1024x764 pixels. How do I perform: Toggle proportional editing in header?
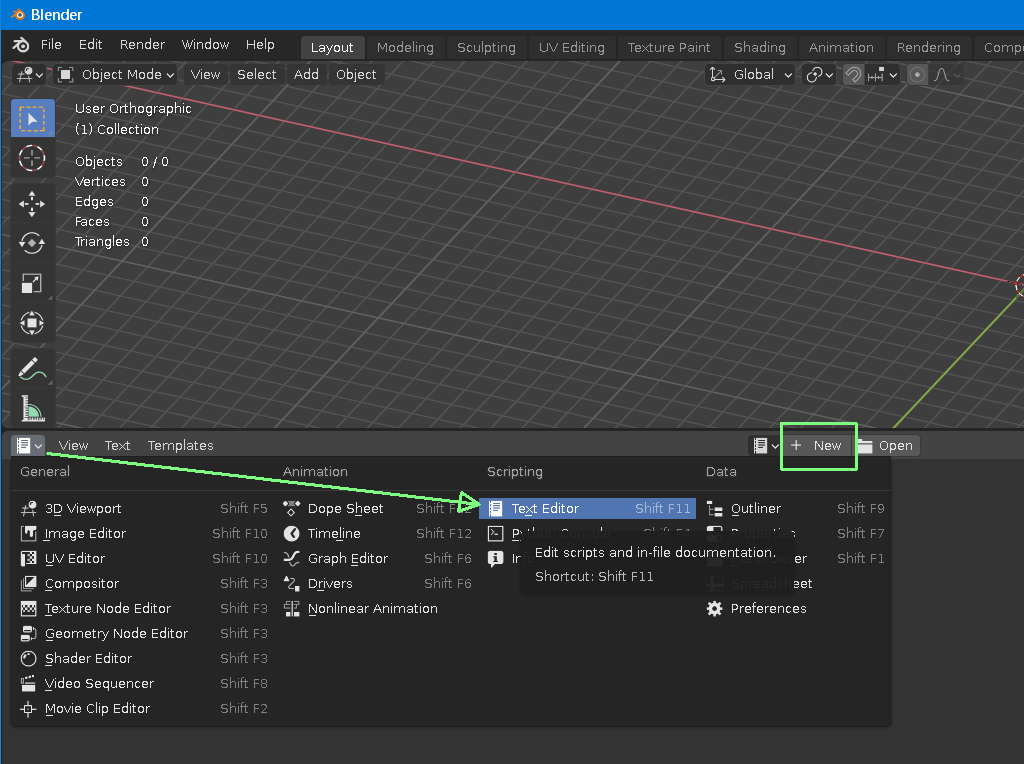[x=915, y=75]
